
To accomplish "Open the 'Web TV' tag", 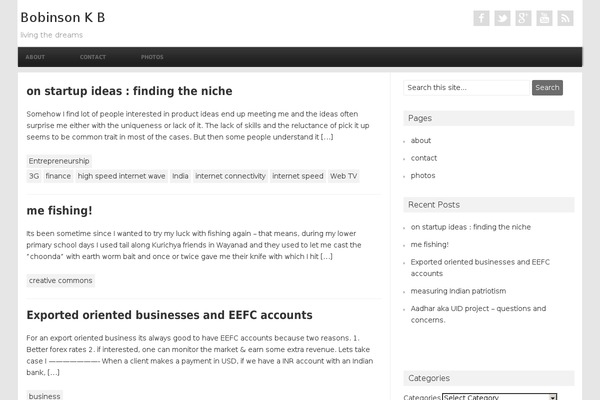I will (x=344, y=176).
